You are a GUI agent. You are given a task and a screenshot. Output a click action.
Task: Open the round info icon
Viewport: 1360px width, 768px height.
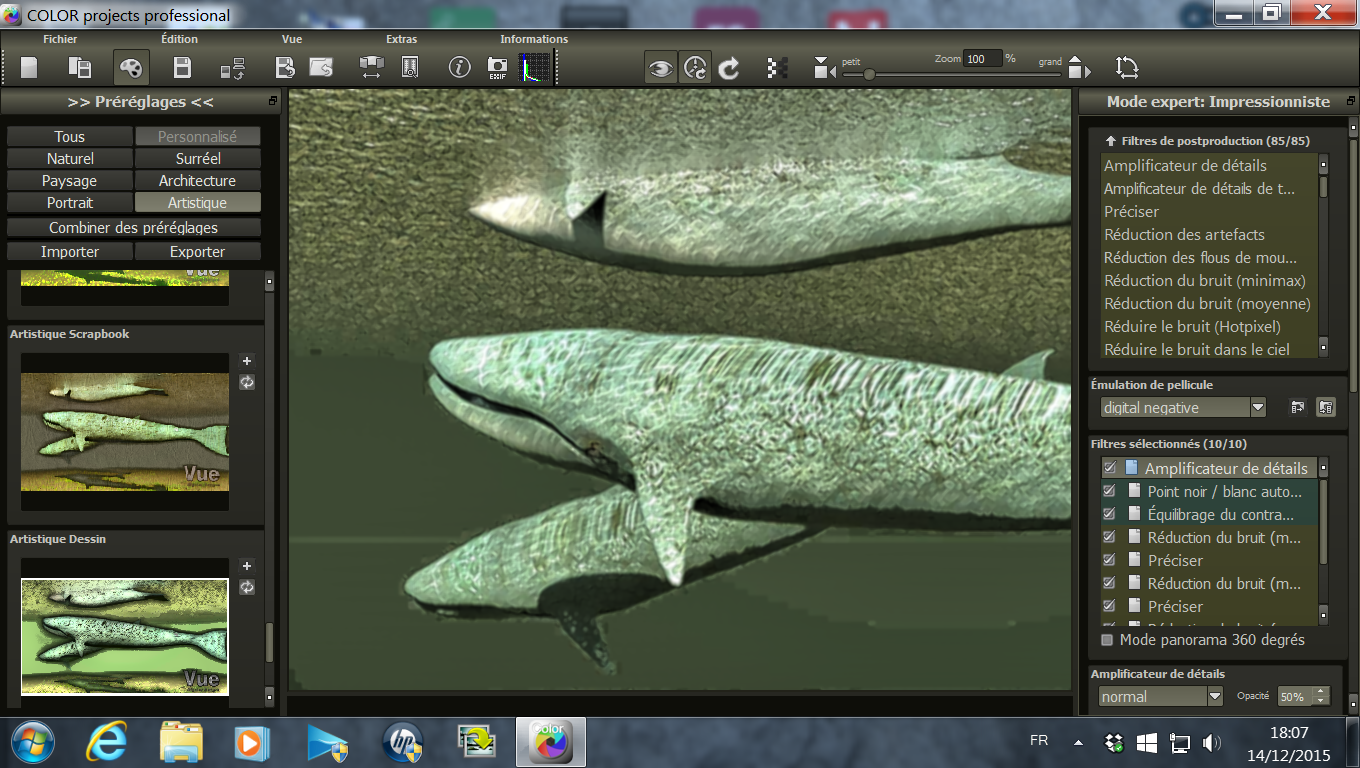(460, 67)
